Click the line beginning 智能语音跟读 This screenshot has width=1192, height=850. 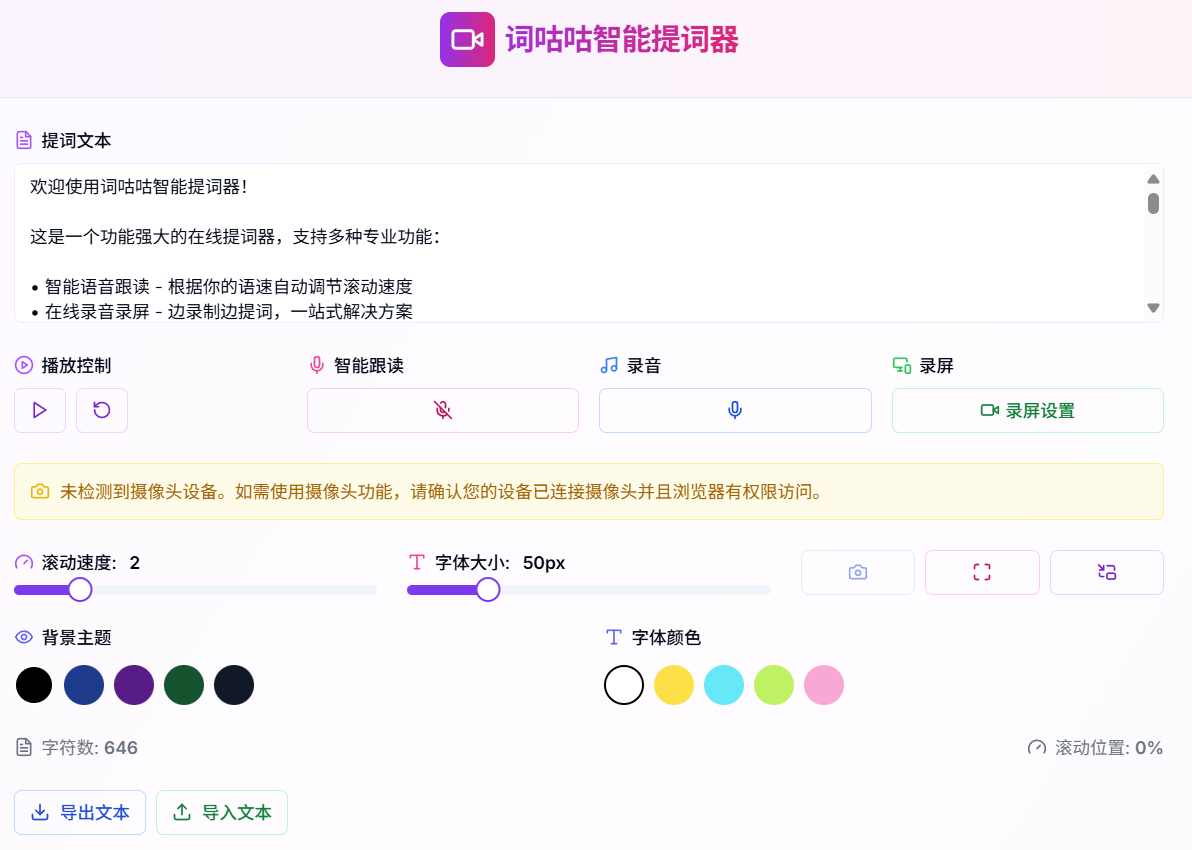(222, 287)
